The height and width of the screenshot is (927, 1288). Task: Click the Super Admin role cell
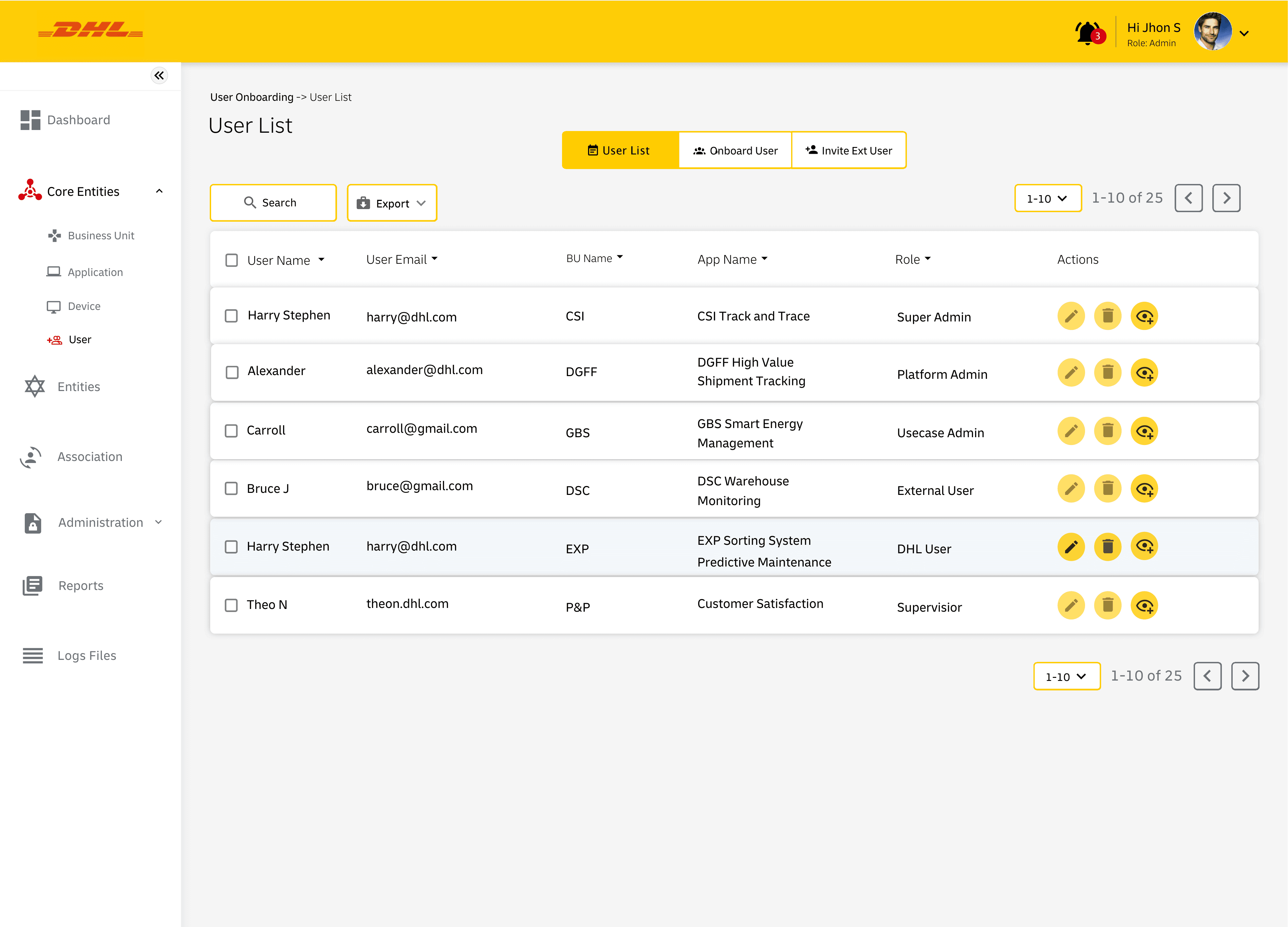point(934,317)
